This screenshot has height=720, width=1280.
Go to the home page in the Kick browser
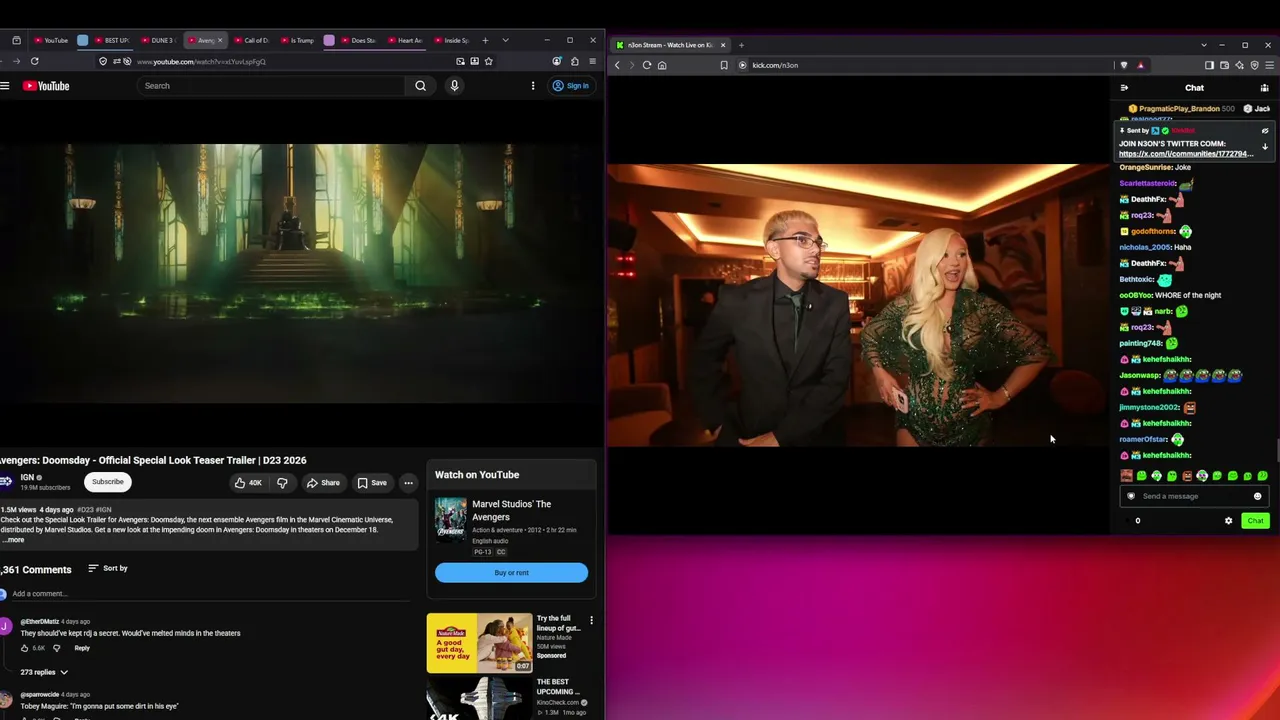(662, 65)
